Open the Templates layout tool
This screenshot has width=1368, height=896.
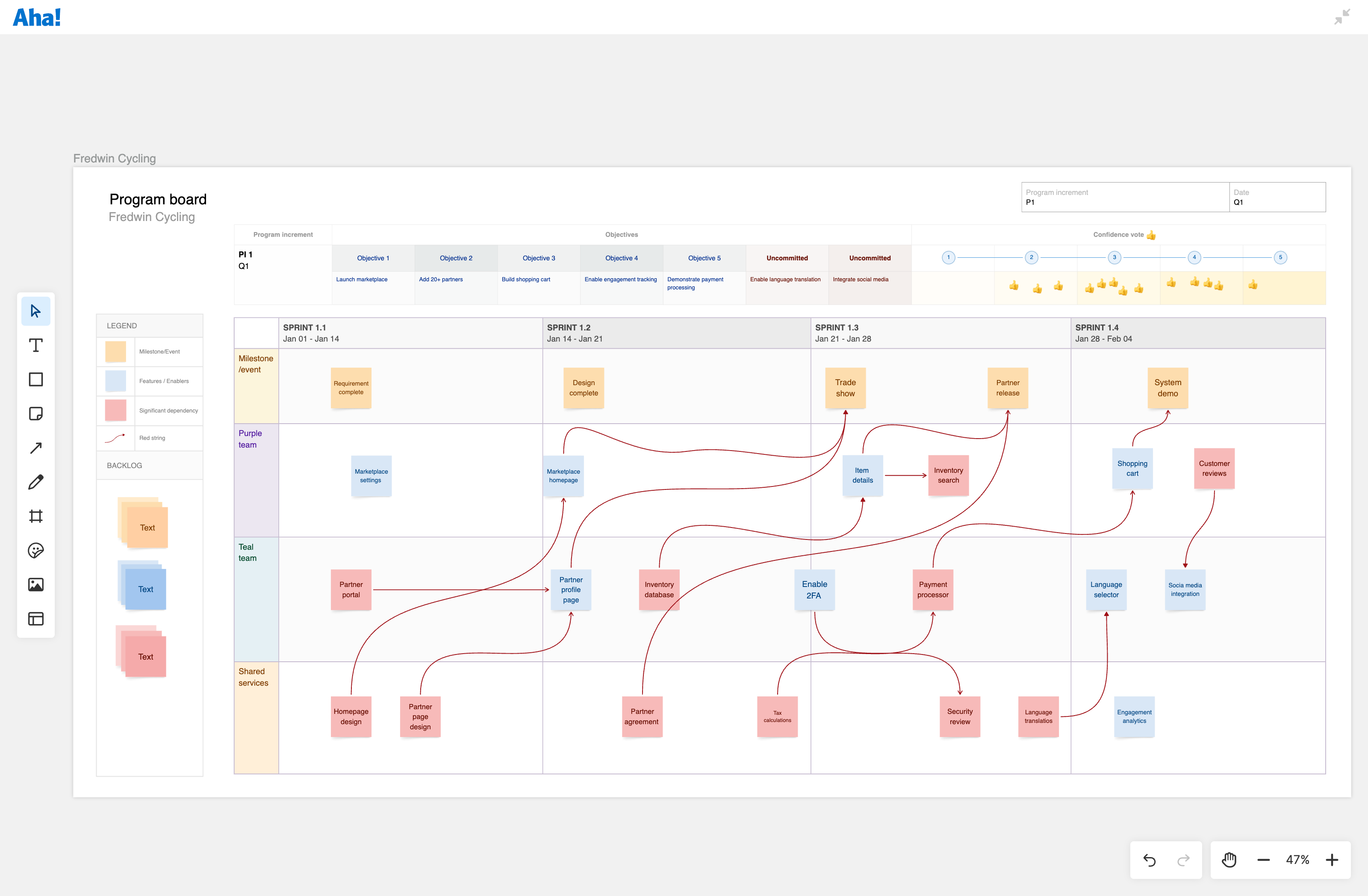(35, 619)
